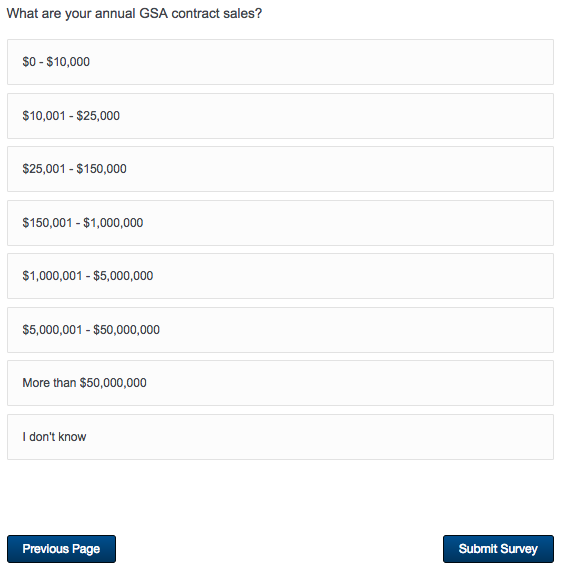Tap the row labeled $25,001 - $150,000
This screenshot has height=566, width=571.
(x=280, y=169)
